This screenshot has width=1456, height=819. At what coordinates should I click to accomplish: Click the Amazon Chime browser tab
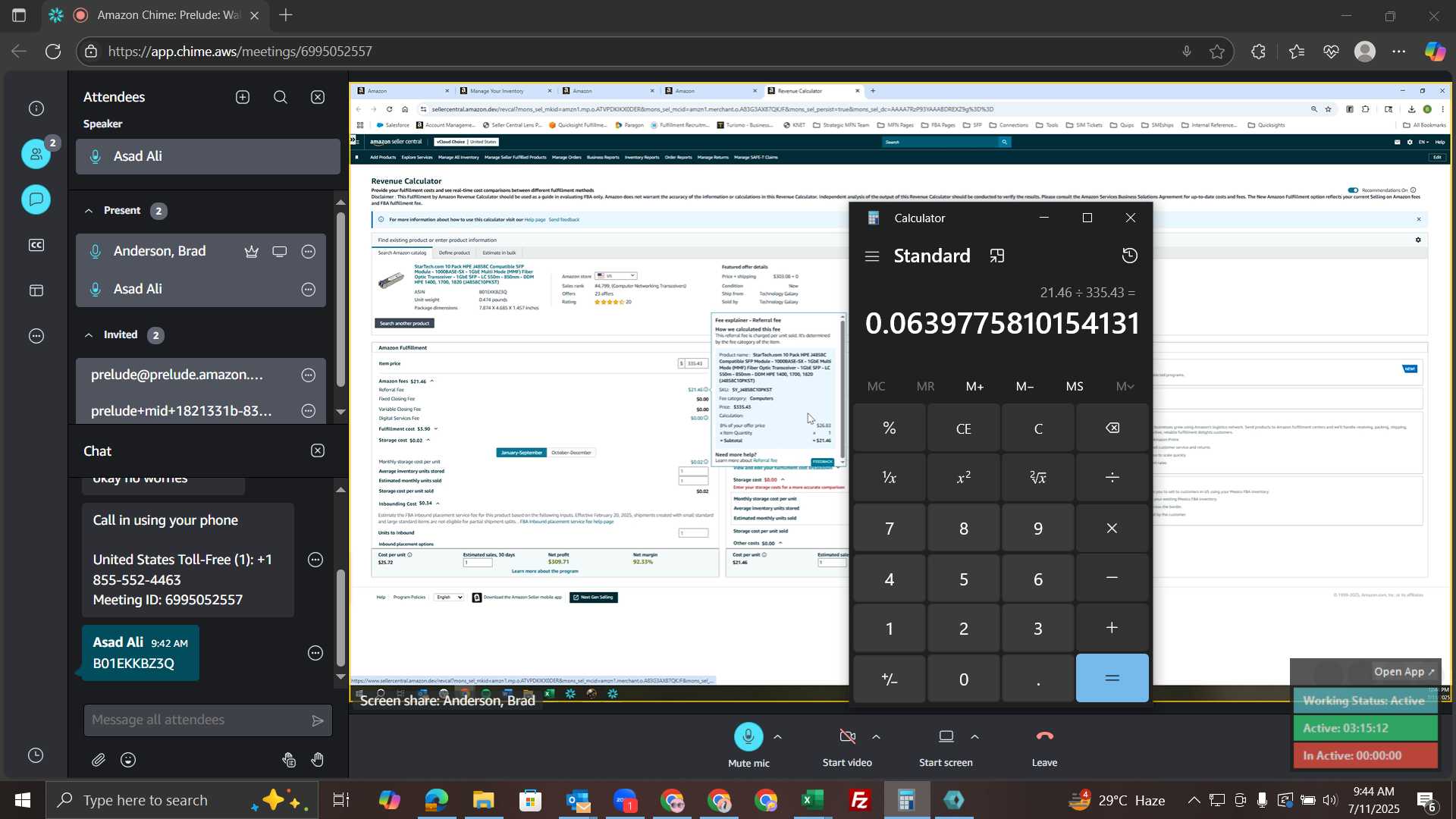pos(155,15)
